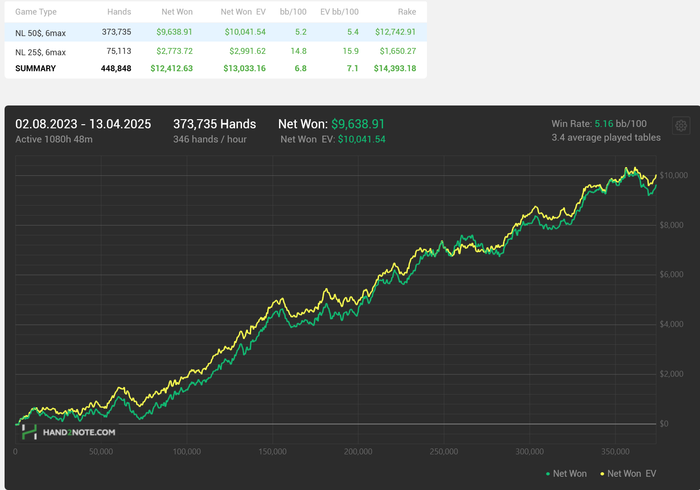The width and height of the screenshot is (700, 490).
Task: Click the SUMMARY row label
Action: [35, 68]
